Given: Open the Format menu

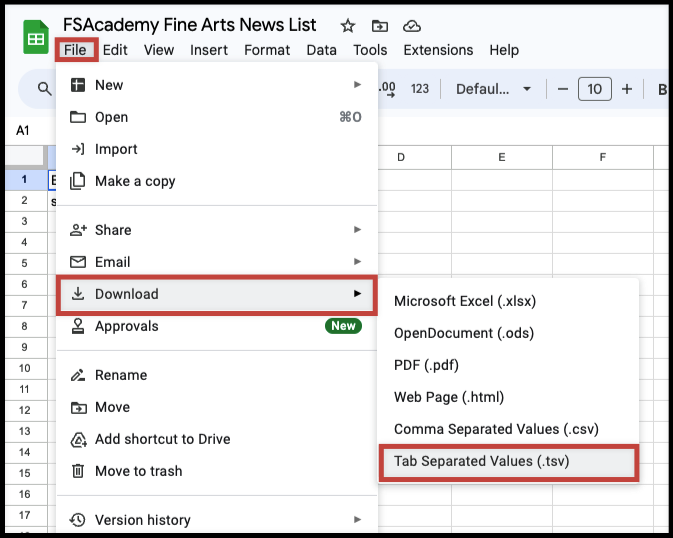Looking at the screenshot, I should pyautogui.click(x=267, y=50).
